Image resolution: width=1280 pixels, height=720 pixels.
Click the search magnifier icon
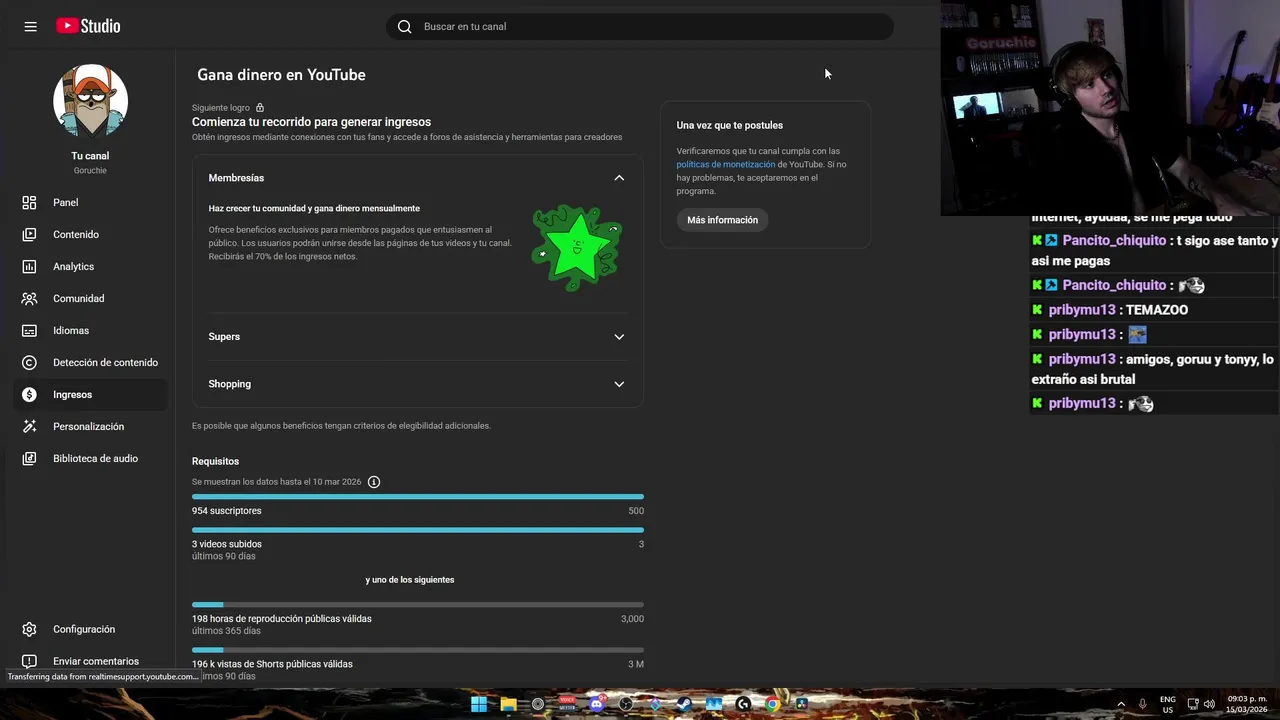(405, 27)
